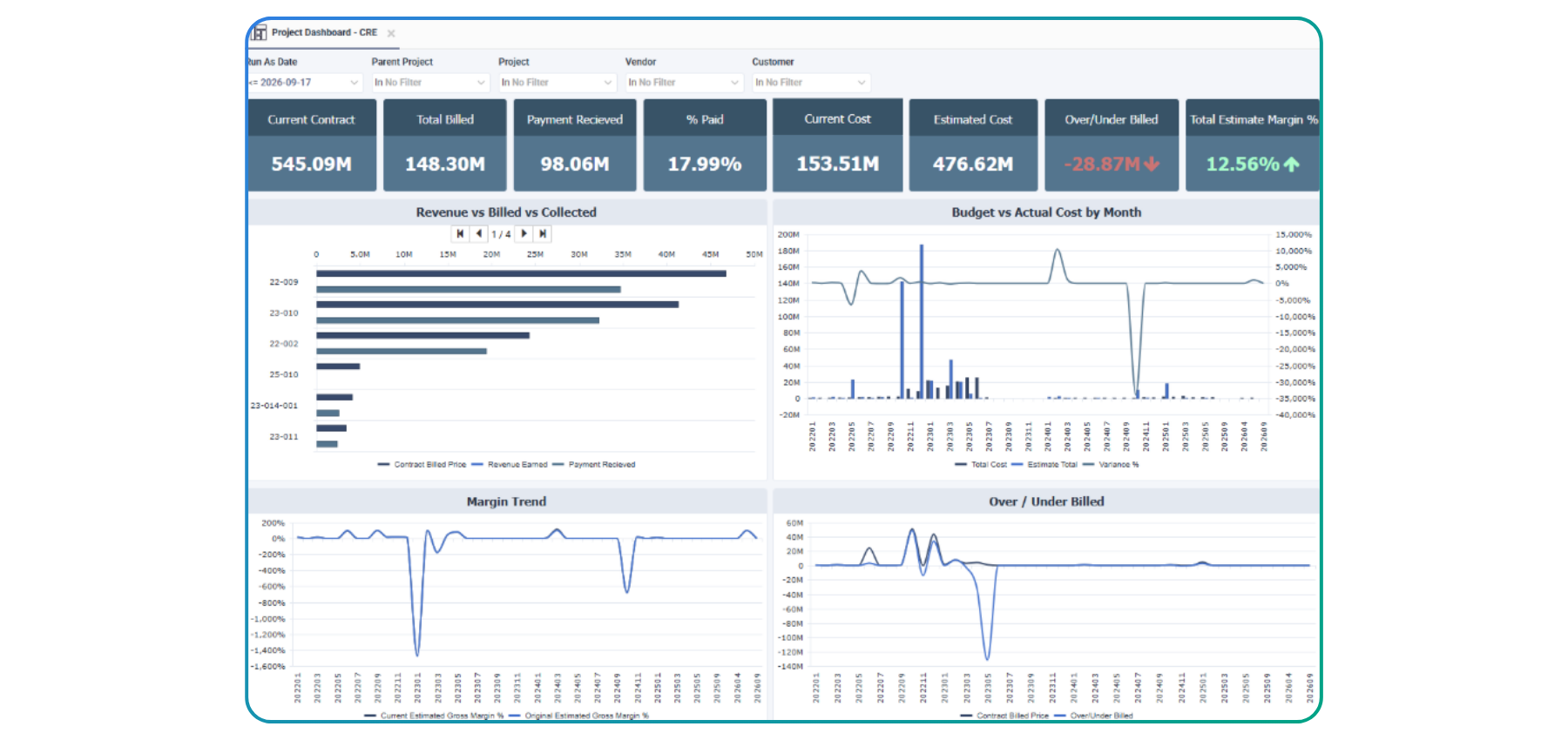
Task: Toggle Estimate Total legend entry
Action: point(1044,465)
